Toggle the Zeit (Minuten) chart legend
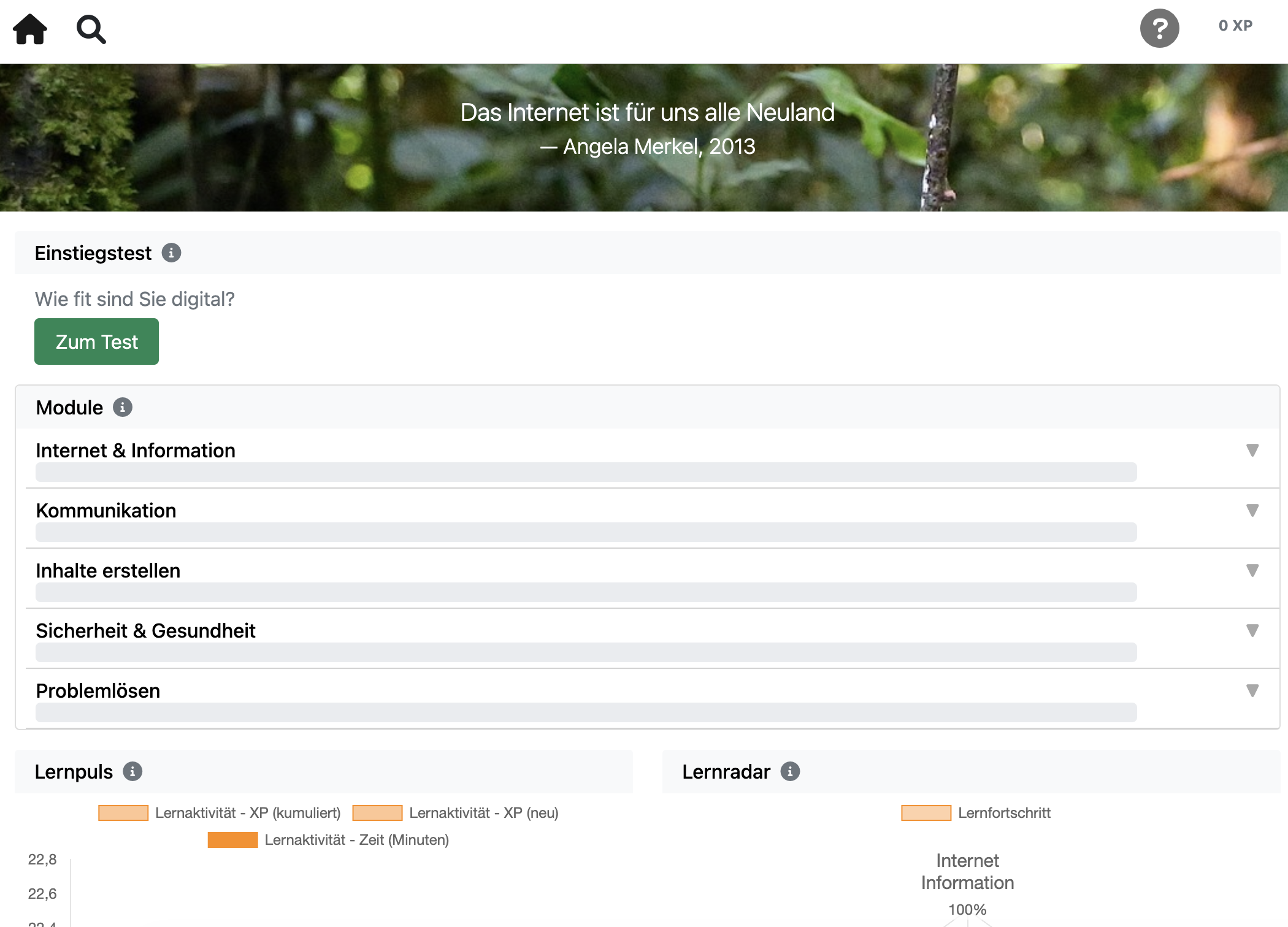 pyautogui.click(x=328, y=840)
